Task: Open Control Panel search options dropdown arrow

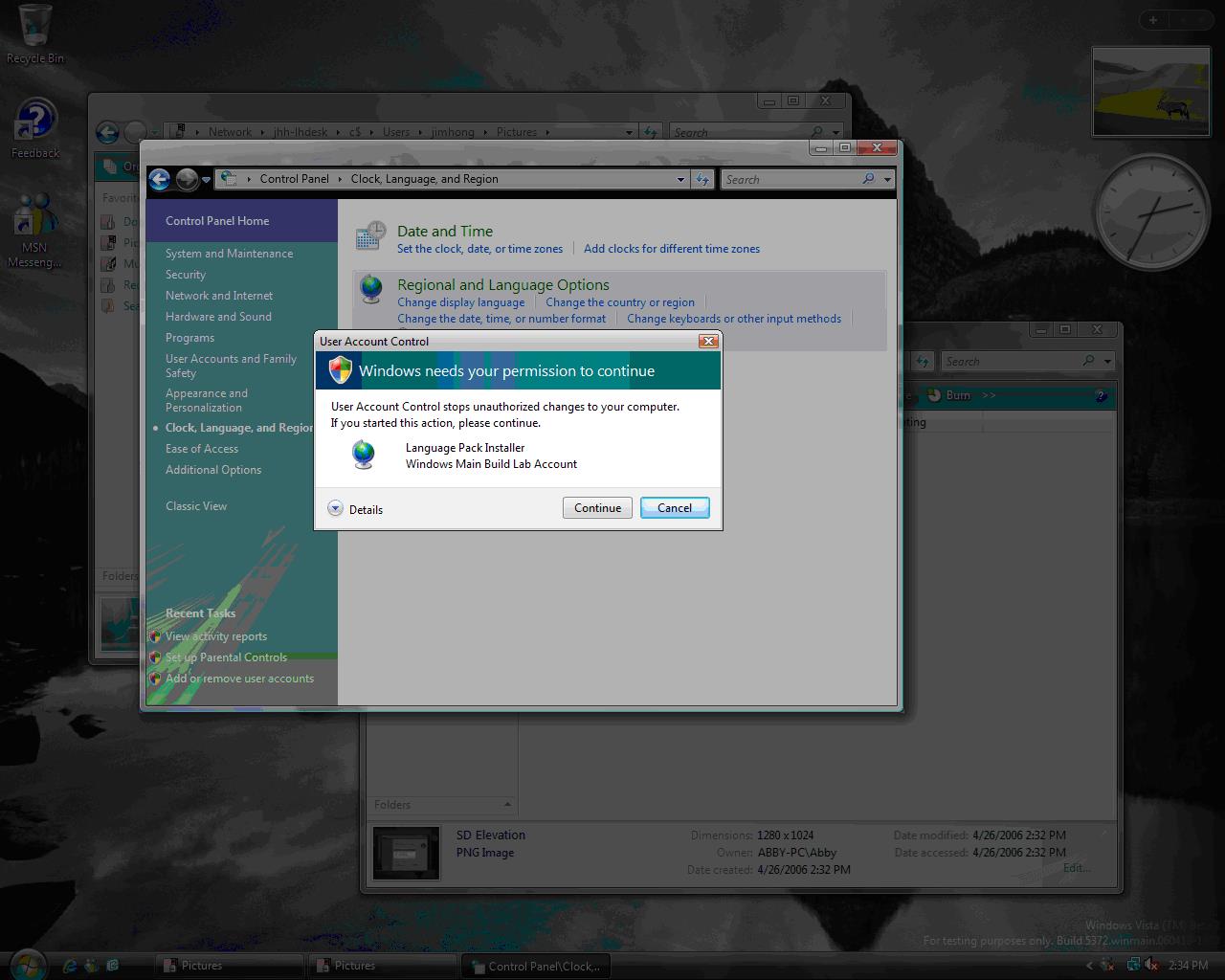Action: pos(887,179)
